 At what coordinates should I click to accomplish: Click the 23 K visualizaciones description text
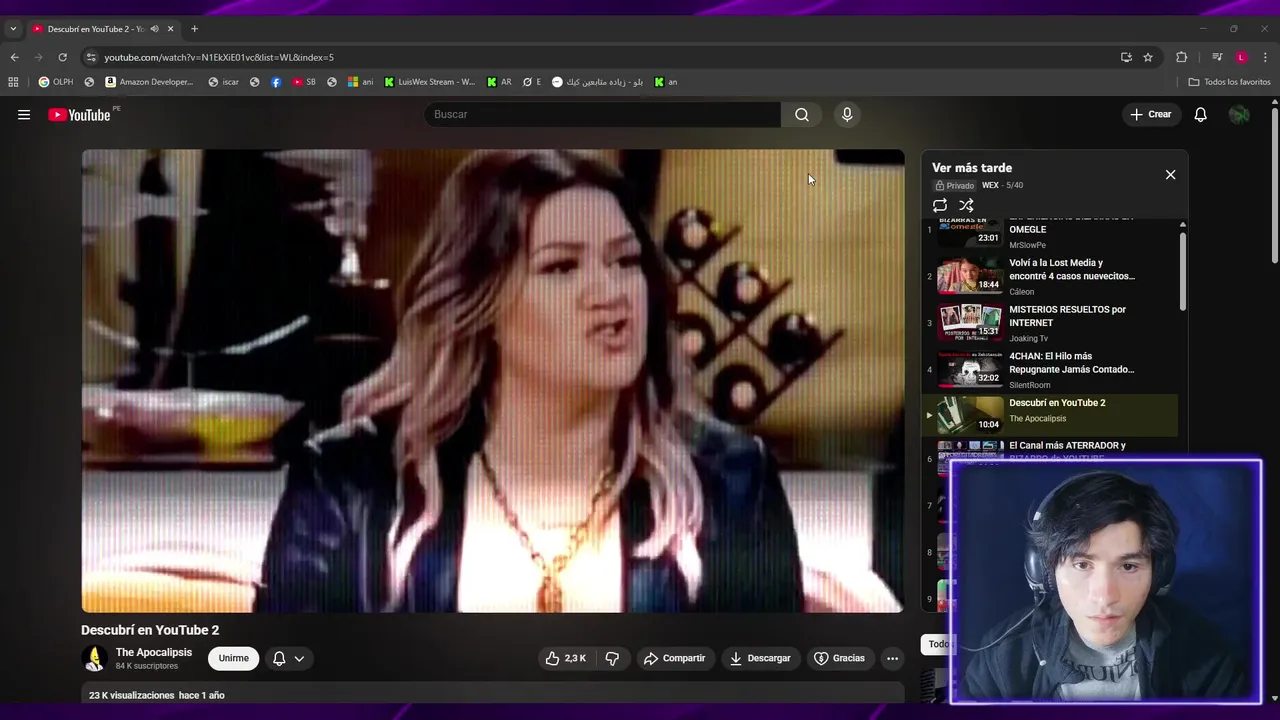157,695
